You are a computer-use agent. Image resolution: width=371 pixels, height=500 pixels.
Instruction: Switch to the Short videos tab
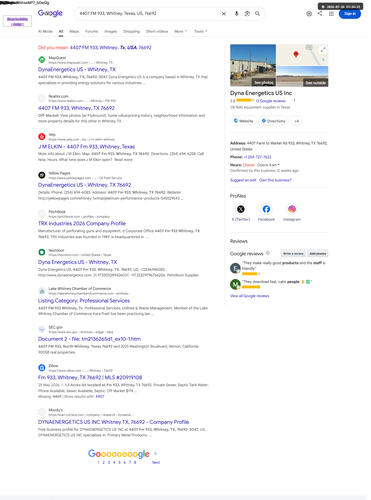(157, 31)
